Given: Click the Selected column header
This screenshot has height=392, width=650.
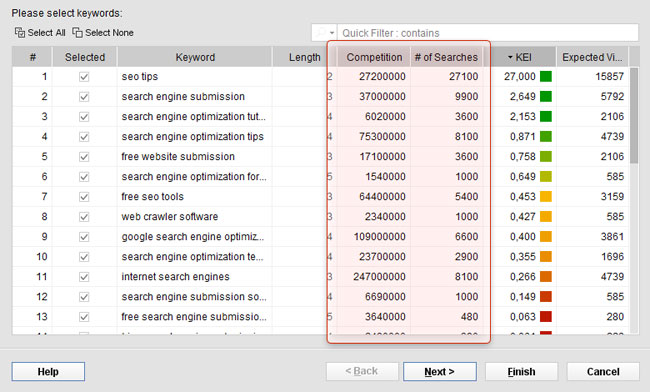Looking at the screenshot, I should 85,57.
